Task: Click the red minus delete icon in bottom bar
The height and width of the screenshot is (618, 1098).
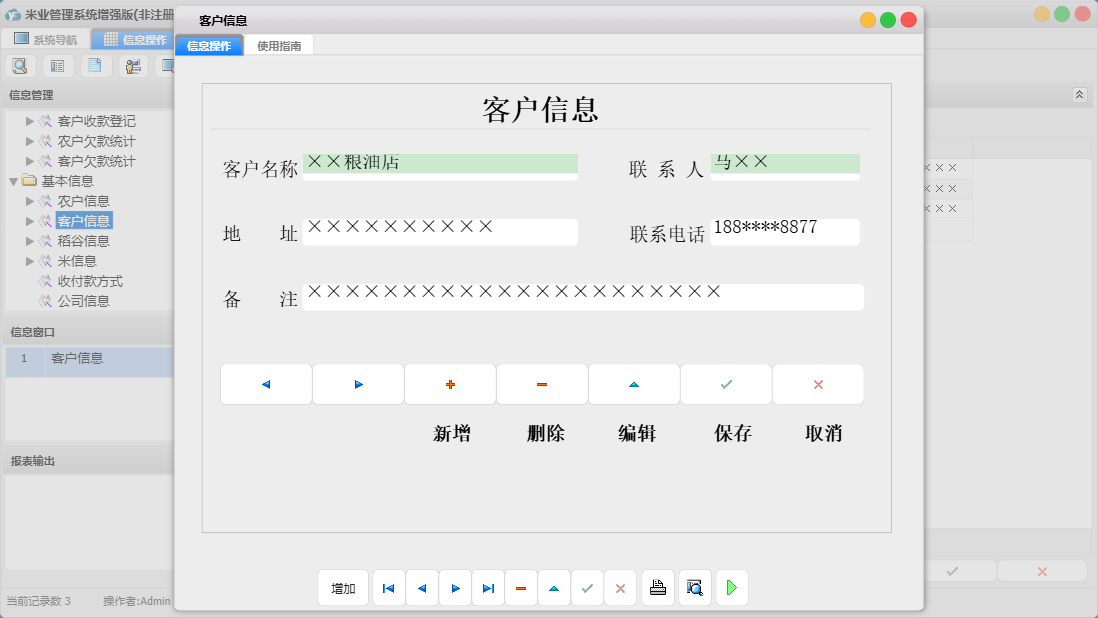Action: (x=521, y=588)
